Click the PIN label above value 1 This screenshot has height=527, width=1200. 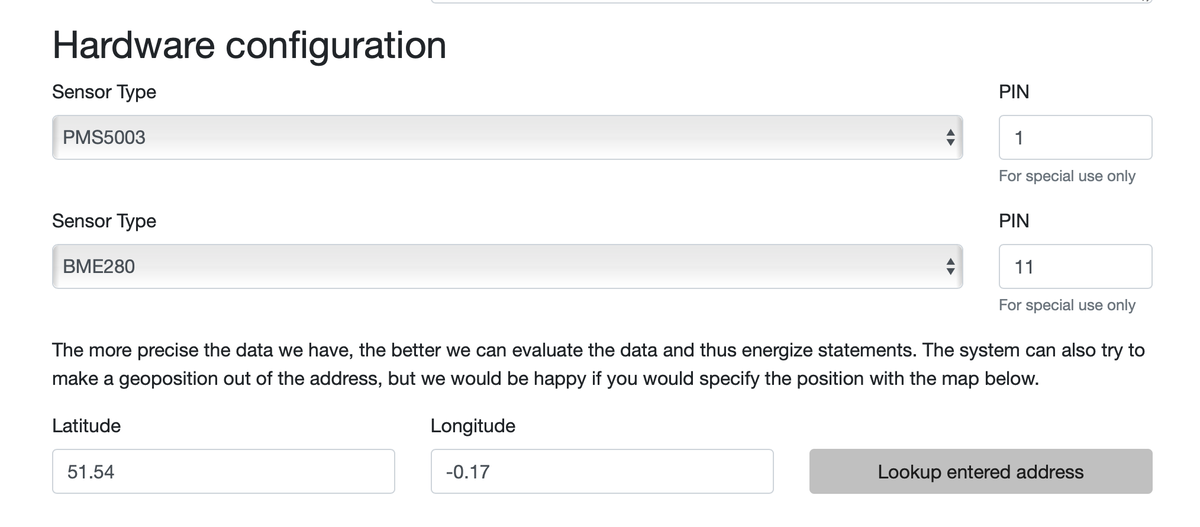coord(1014,92)
